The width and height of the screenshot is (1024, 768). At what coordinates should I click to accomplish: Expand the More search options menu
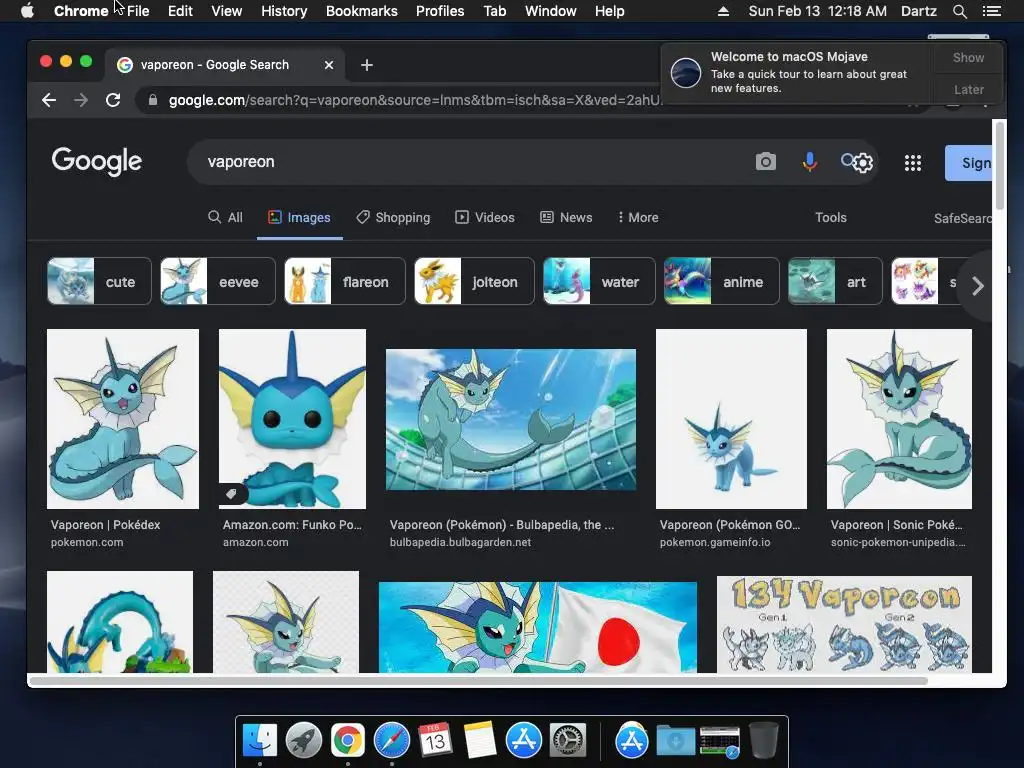(638, 217)
